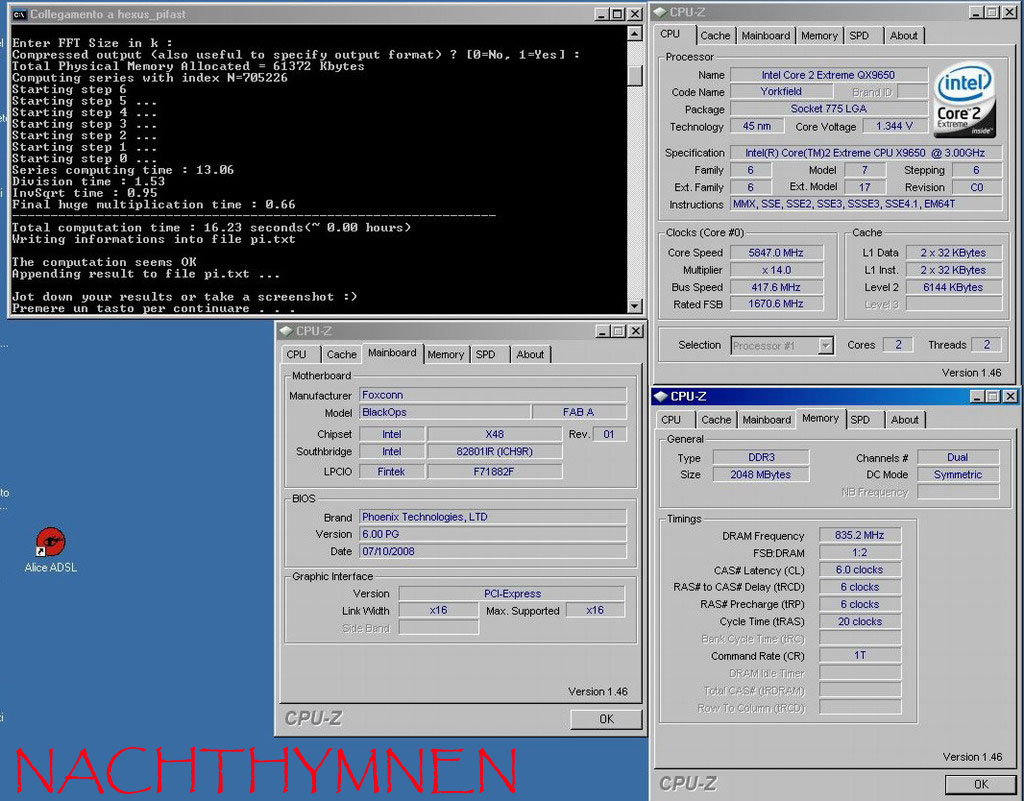Viewport: 1024px width, 801px height.
Task: Click the Level 2 cache value 6144 KBytes
Action: (x=953, y=287)
